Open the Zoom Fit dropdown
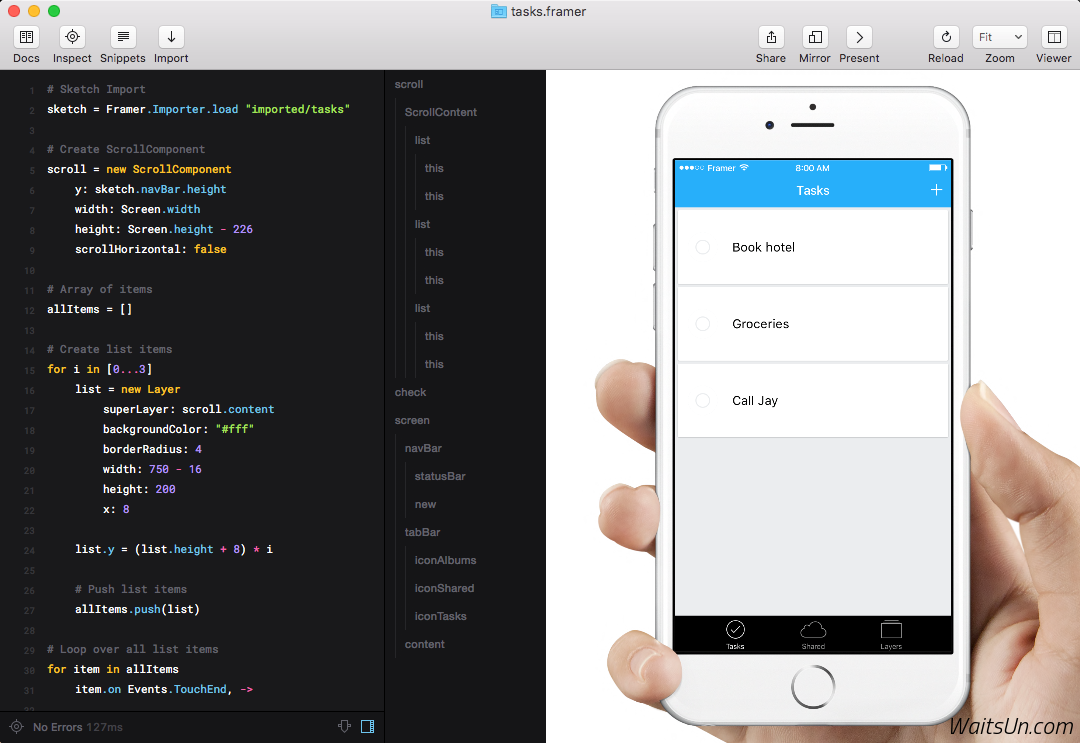 point(999,38)
